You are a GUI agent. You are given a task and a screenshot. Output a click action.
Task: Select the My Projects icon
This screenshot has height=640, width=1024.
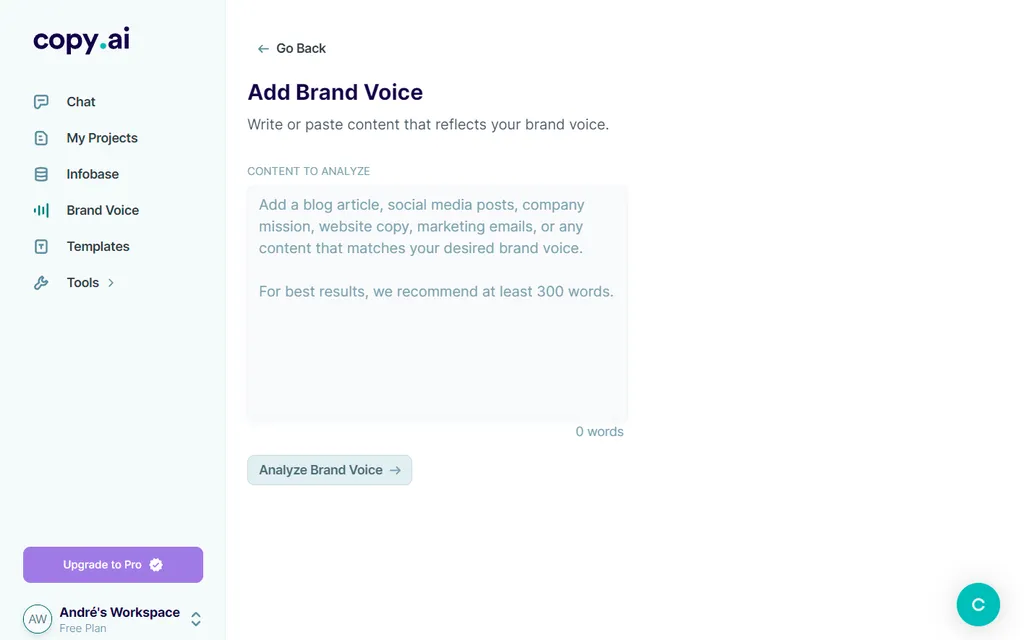40,138
